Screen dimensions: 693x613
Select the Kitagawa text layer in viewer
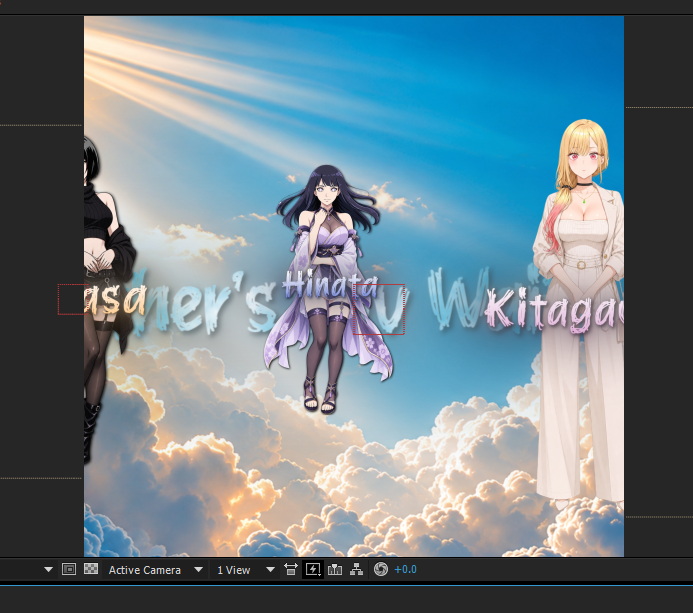click(x=553, y=309)
